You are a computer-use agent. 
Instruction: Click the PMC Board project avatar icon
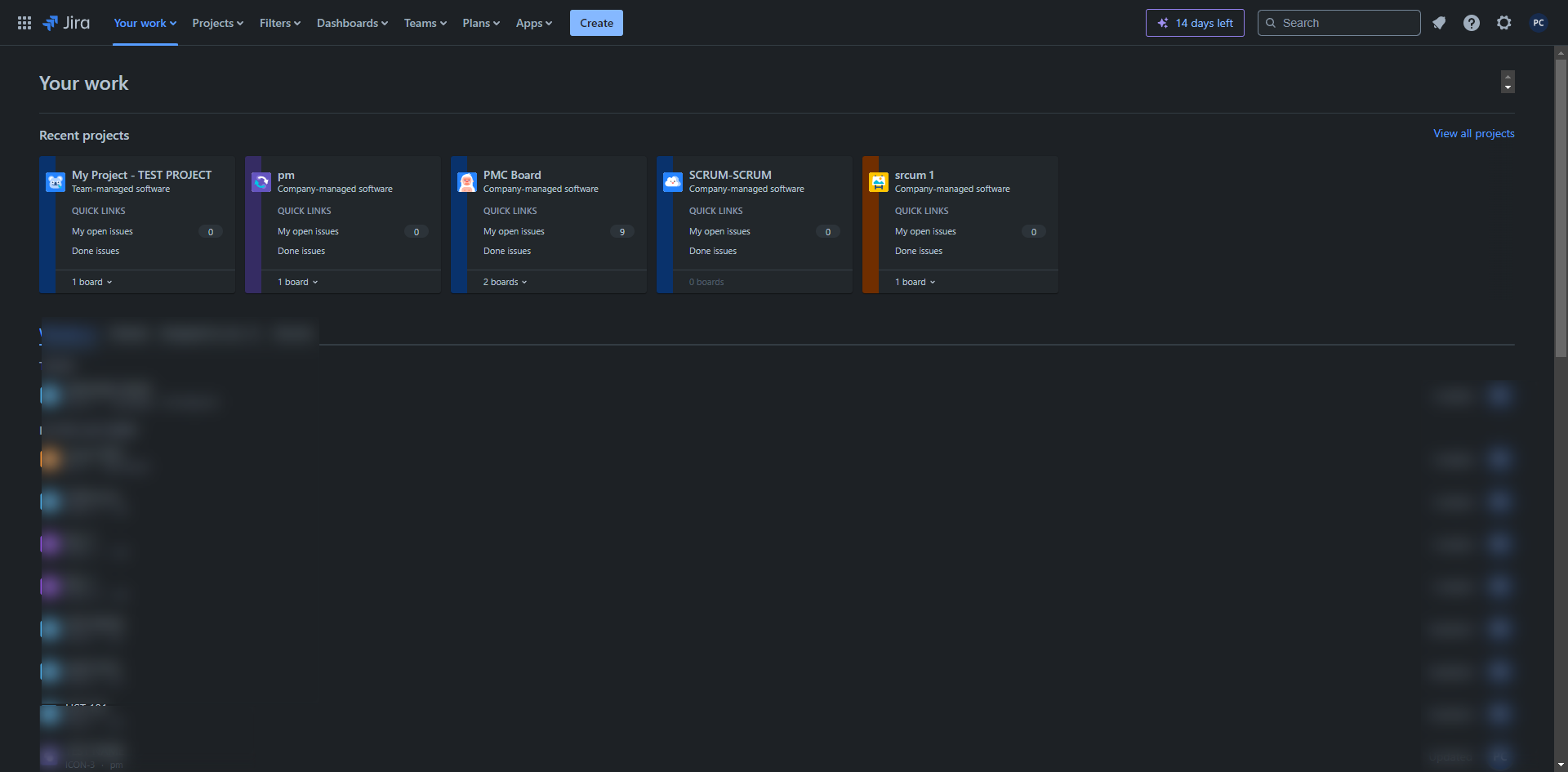pos(467,182)
